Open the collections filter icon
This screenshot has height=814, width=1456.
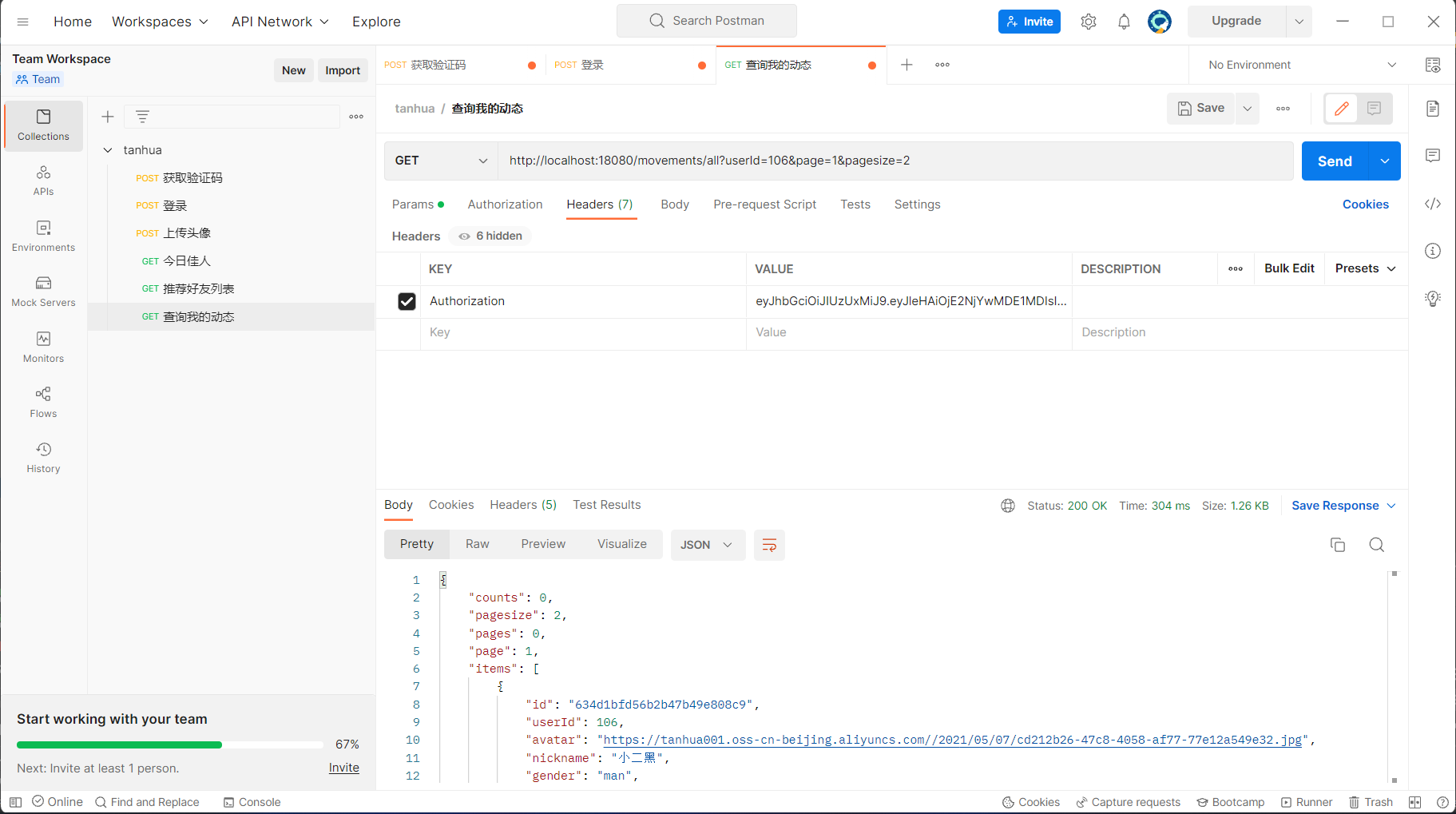pos(142,117)
